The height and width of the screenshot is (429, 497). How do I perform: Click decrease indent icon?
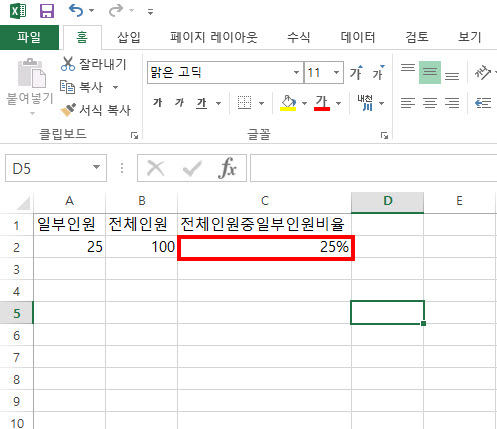click(483, 103)
